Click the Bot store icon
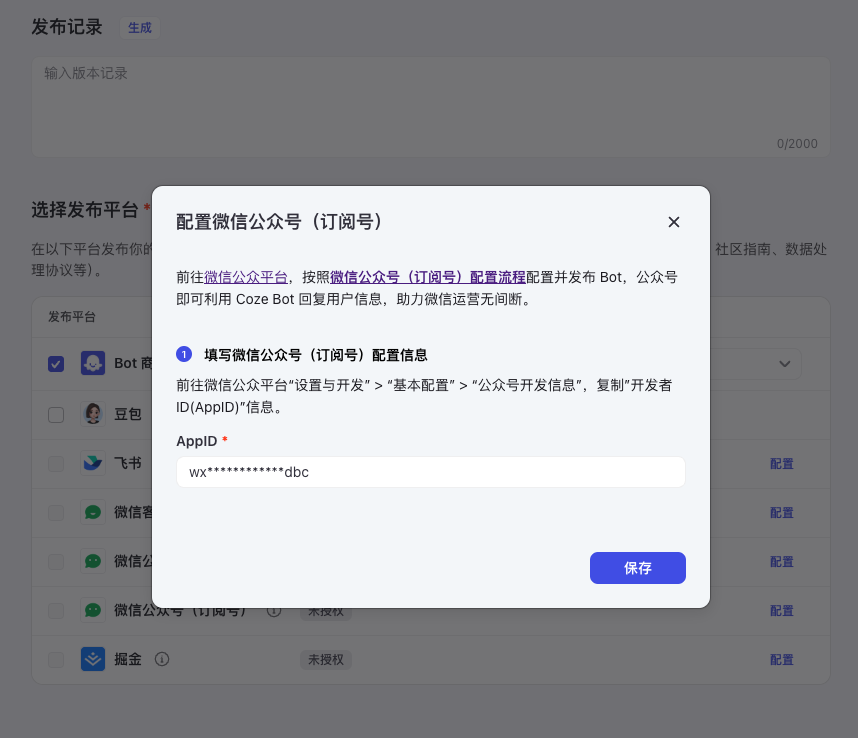Viewport: 858px width, 738px height. (93, 363)
